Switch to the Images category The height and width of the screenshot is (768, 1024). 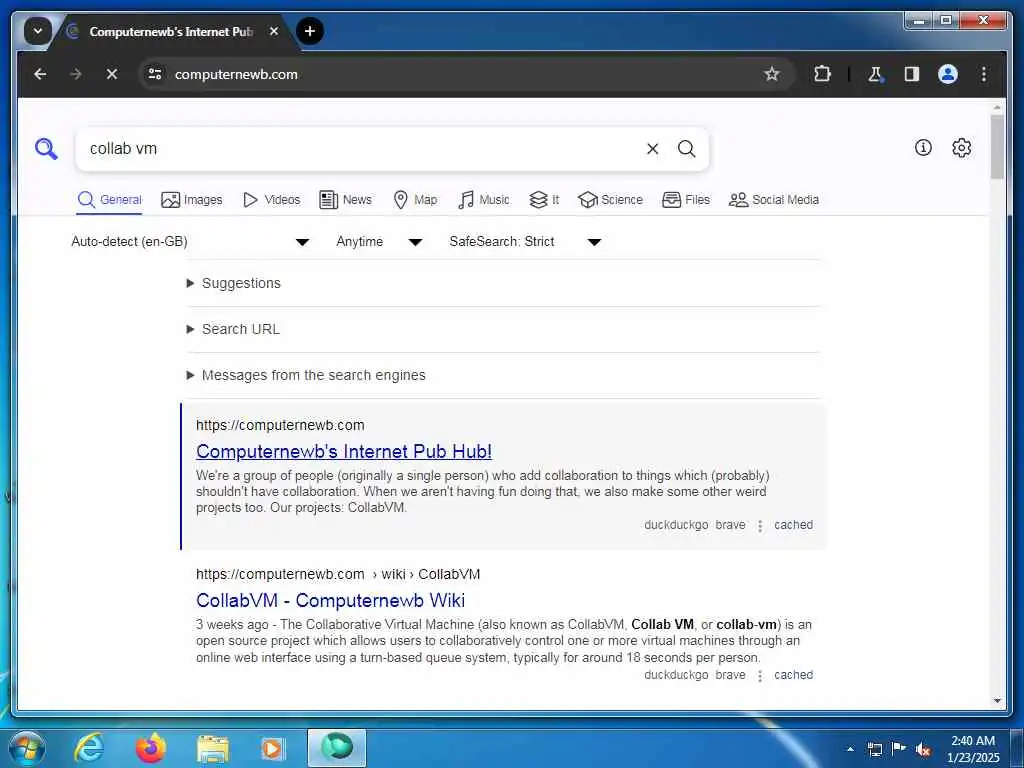pyautogui.click(x=191, y=200)
